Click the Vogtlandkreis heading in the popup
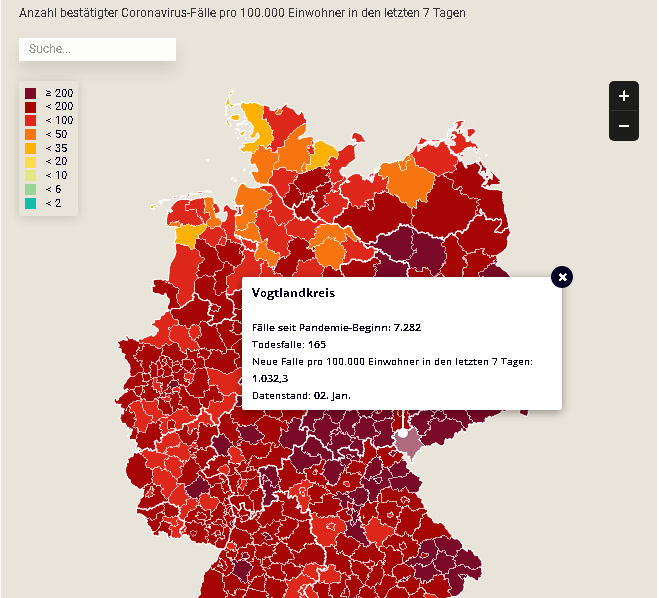The height and width of the screenshot is (598, 659). pyautogui.click(x=293, y=293)
